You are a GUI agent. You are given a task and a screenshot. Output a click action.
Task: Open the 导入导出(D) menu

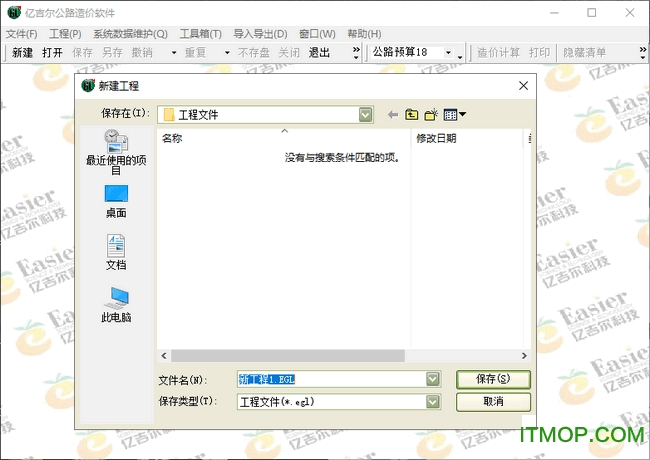(260, 34)
